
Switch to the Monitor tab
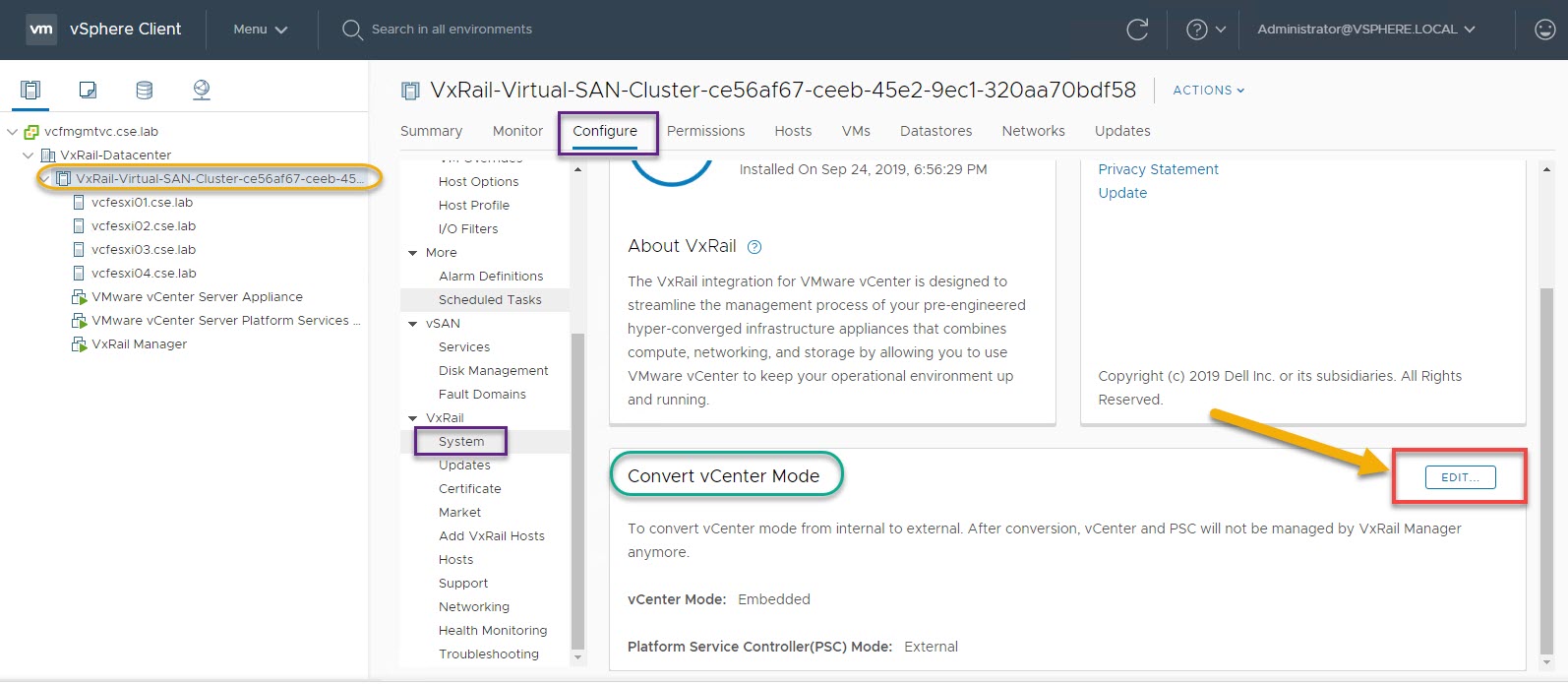pyautogui.click(x=517, y=131)
